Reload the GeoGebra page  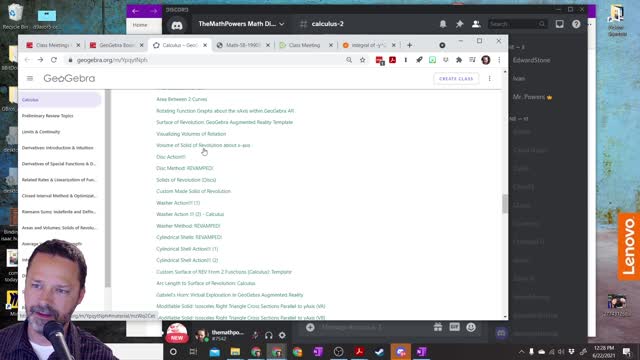pyautogui.click(x=53, y=60)
